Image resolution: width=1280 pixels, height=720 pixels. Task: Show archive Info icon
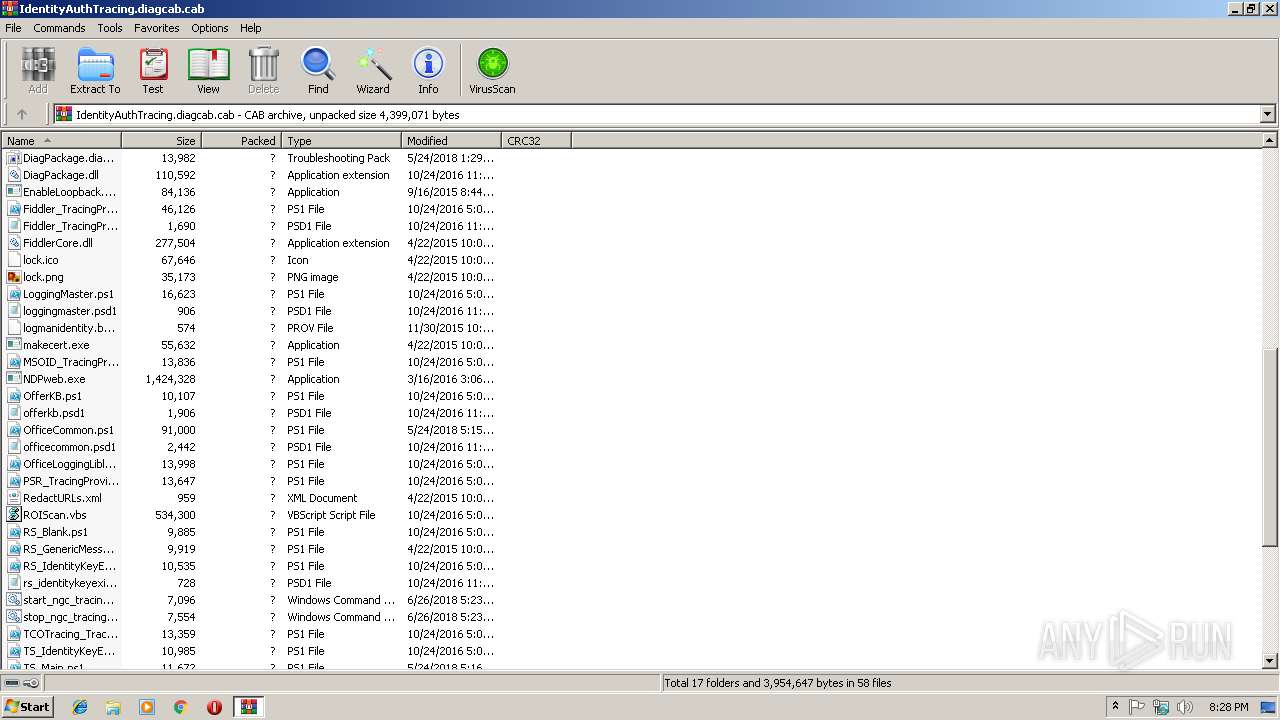click(428, 71)
